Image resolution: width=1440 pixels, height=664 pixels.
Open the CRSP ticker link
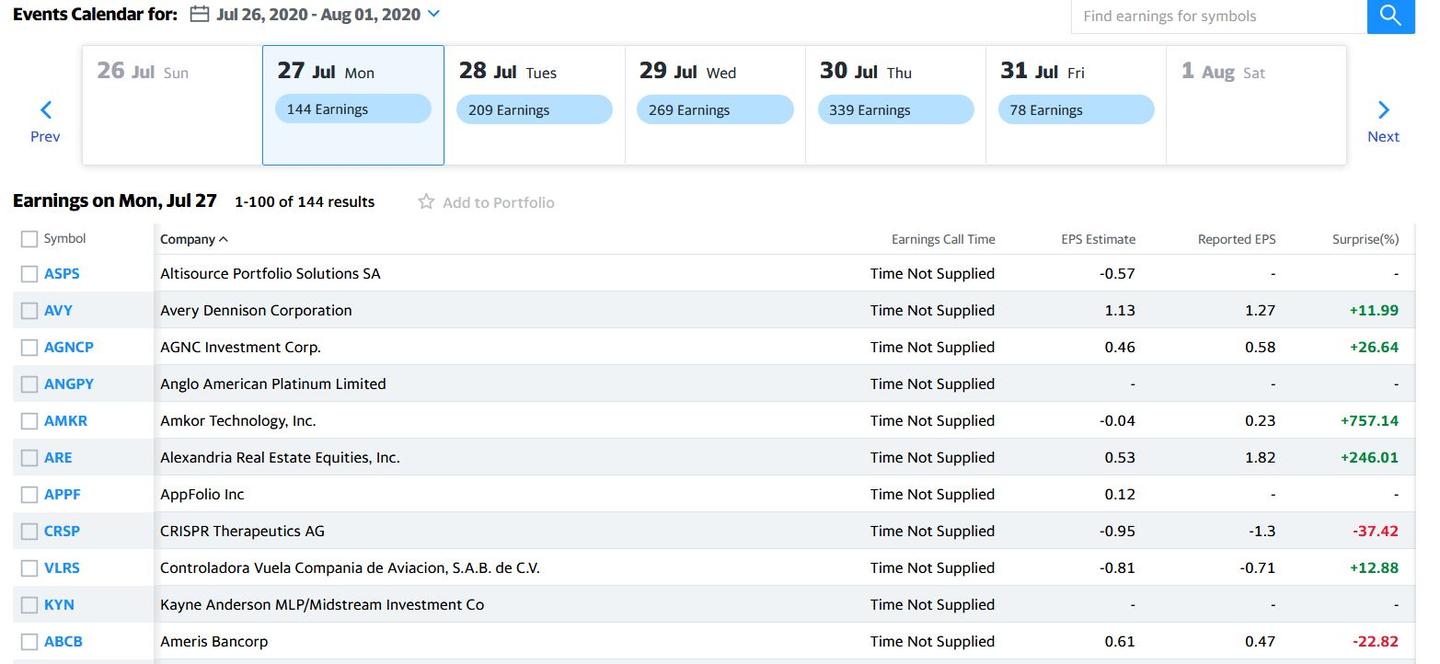tap(62, 531)
